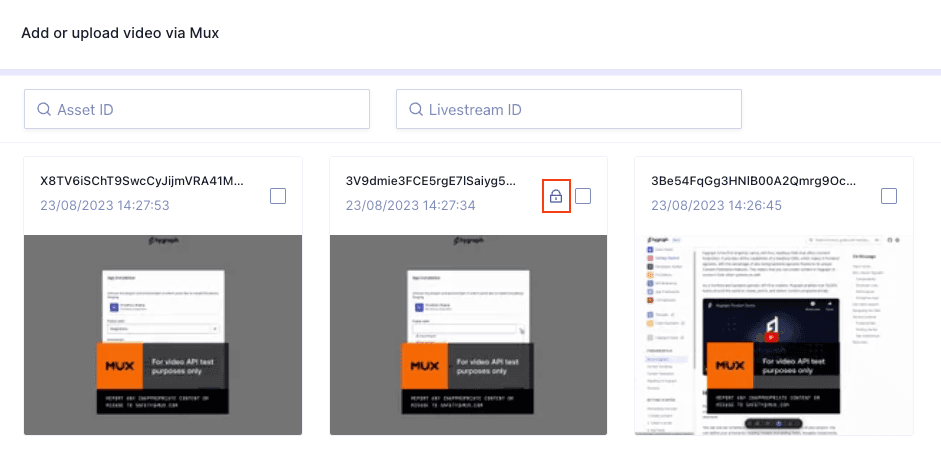The width and height of the screenshot is (941, 460).
Task: Click the timestamp 23/08/2023 14:27:34
Action: point(411,205)
